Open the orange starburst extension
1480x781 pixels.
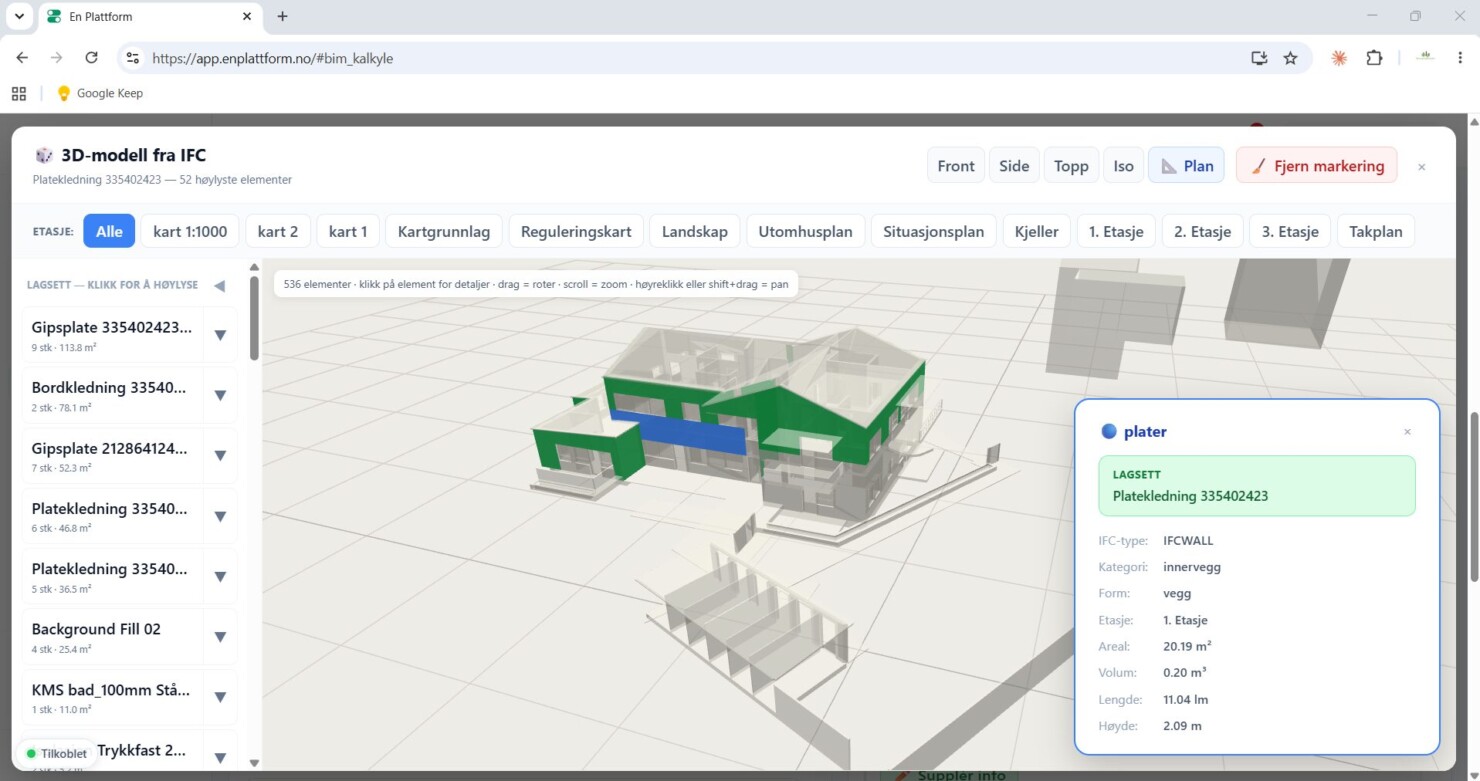[x=1339, y=58]
